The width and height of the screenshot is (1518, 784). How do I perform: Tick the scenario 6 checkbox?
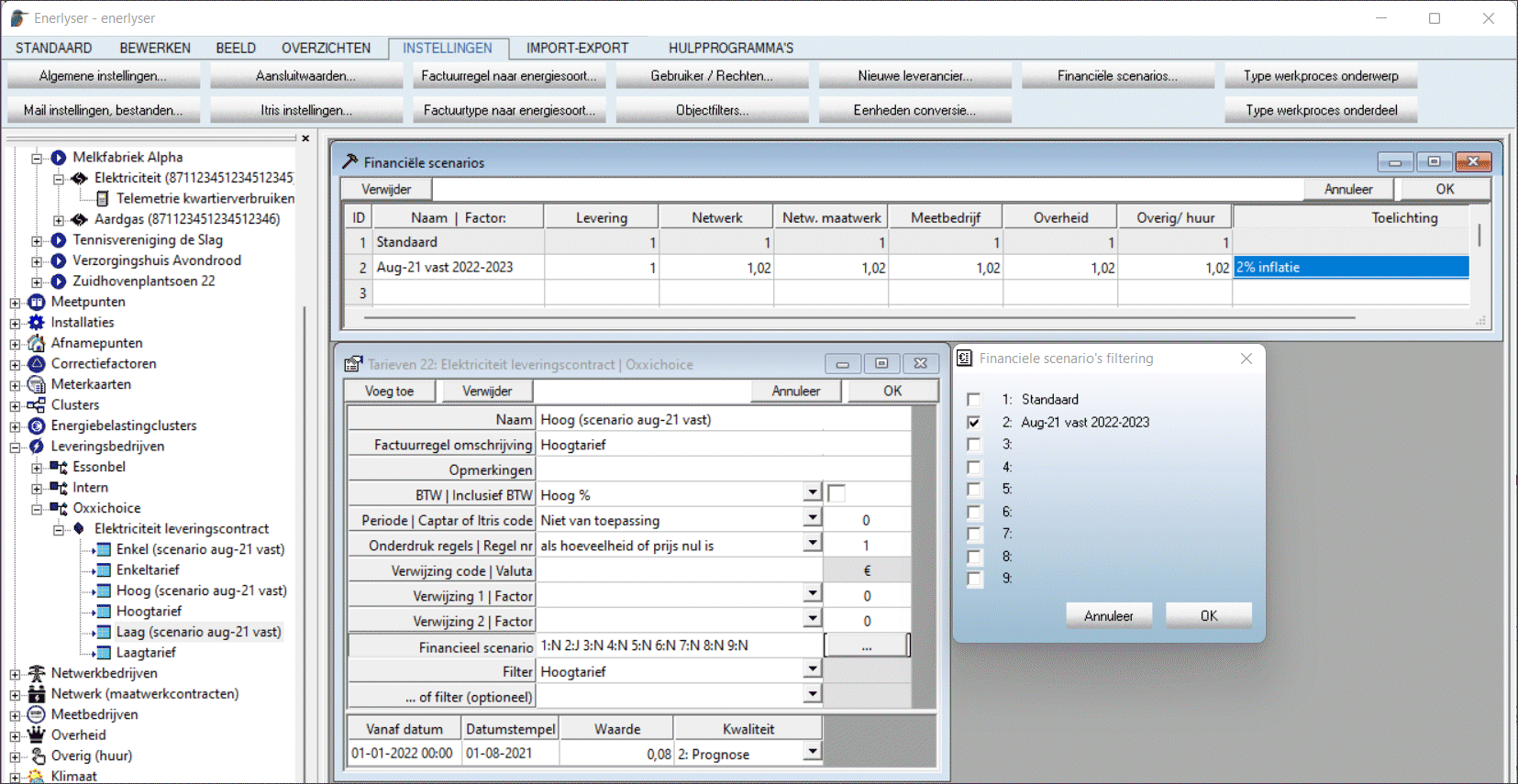pos(974,513)
